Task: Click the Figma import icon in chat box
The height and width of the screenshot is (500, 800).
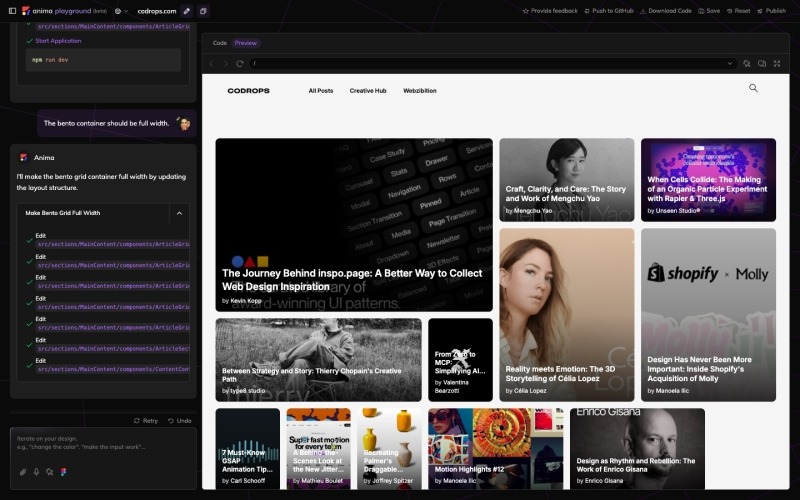Action: click(63, 471)
